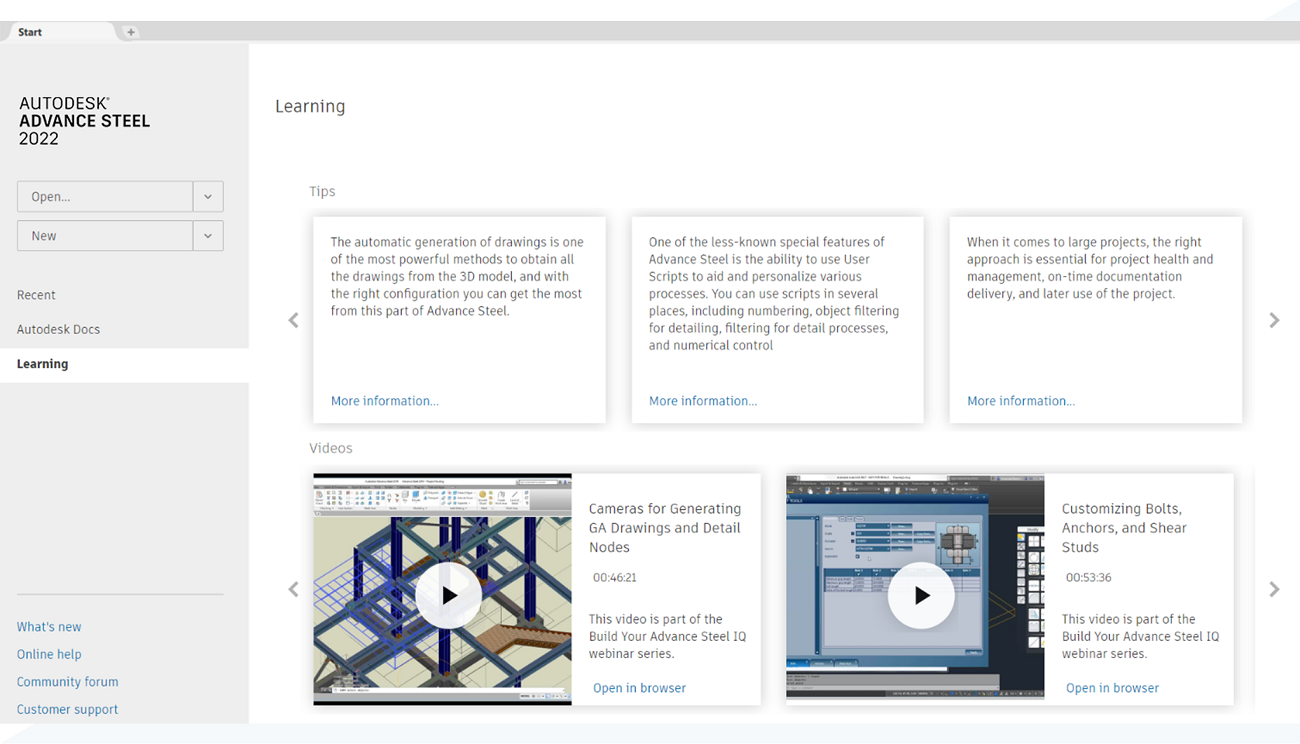
Task: Click the Customizing Bolts, Anchors, and Shear Studs title
Action: pyautogui.click(x=1125, y=528)
